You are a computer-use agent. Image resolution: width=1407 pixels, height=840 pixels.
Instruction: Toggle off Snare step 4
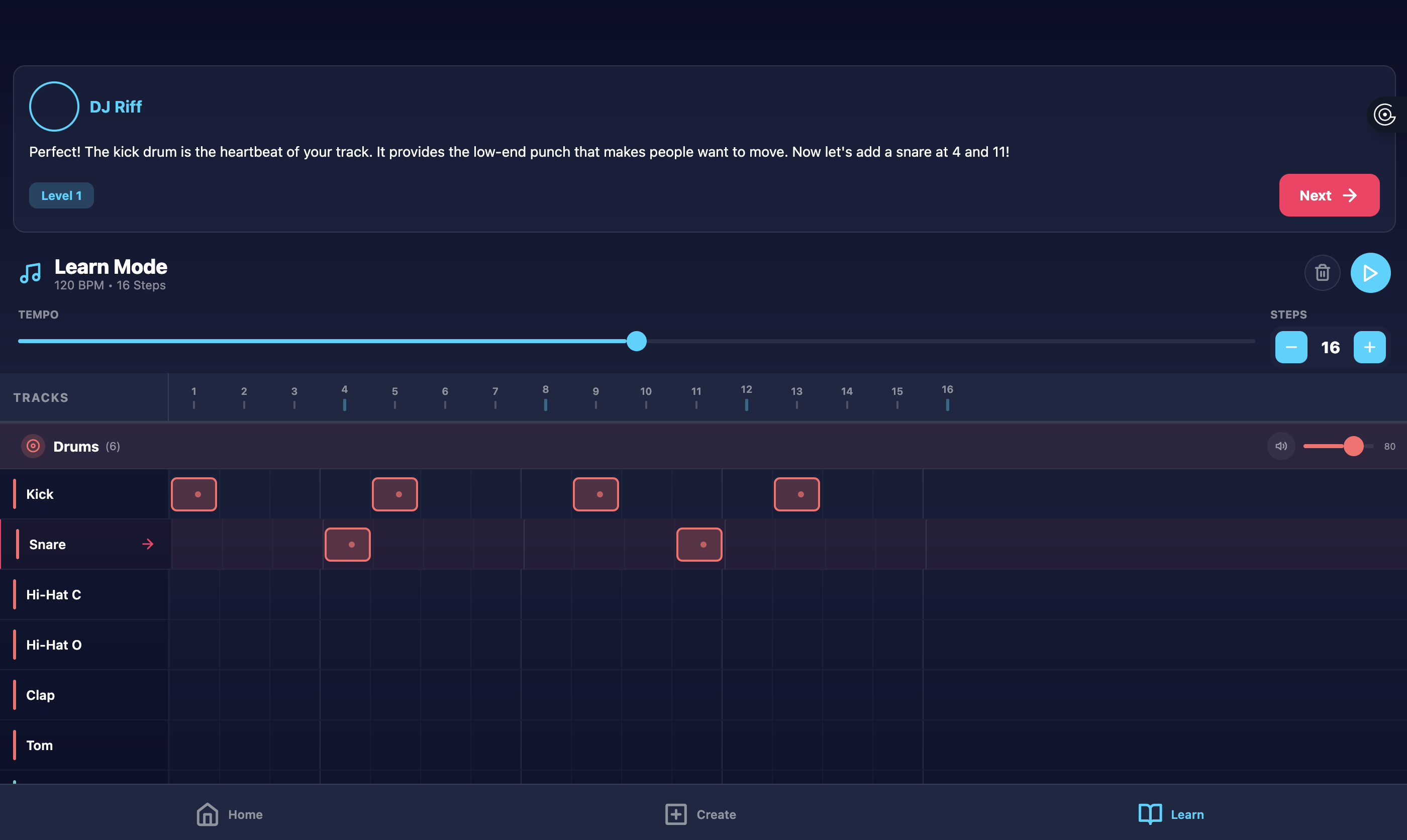348,545
